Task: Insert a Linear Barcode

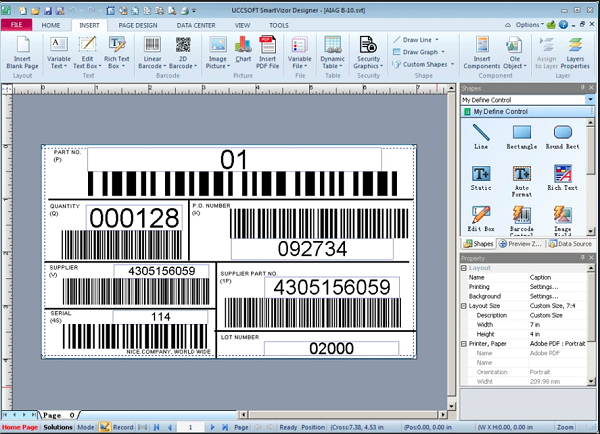Action: pyautogui.click(x=152, y=53)
